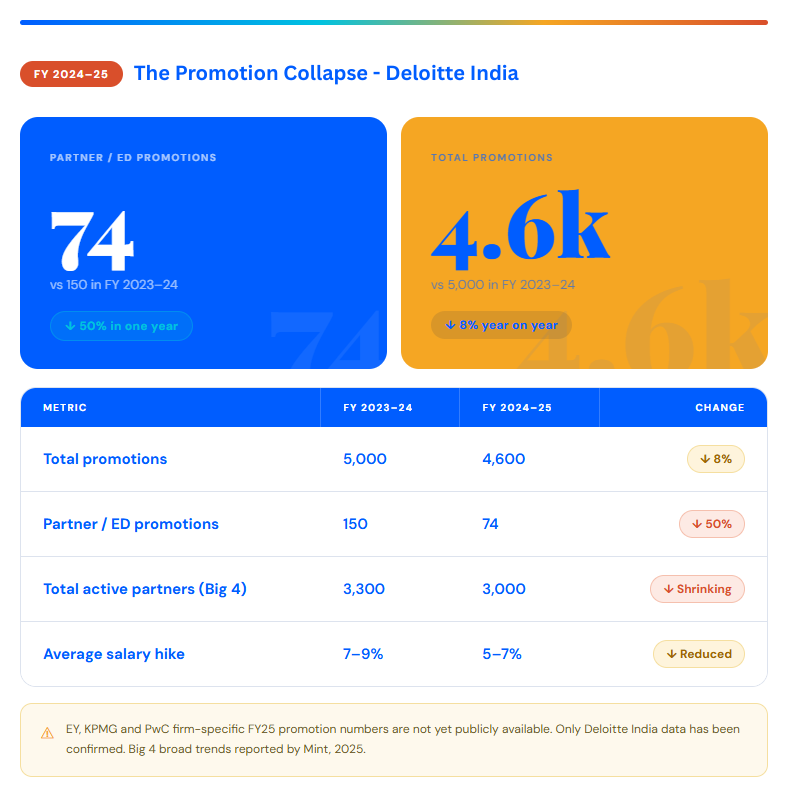Click the 'Partner / ED promotions' row label
The height and width of the screenshot is (798, 792).
click(x=131, y=524)
